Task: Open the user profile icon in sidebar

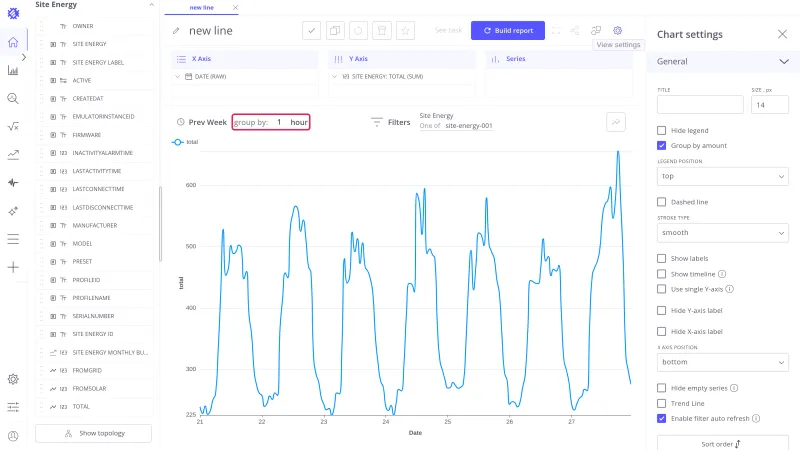Action: 13,436
